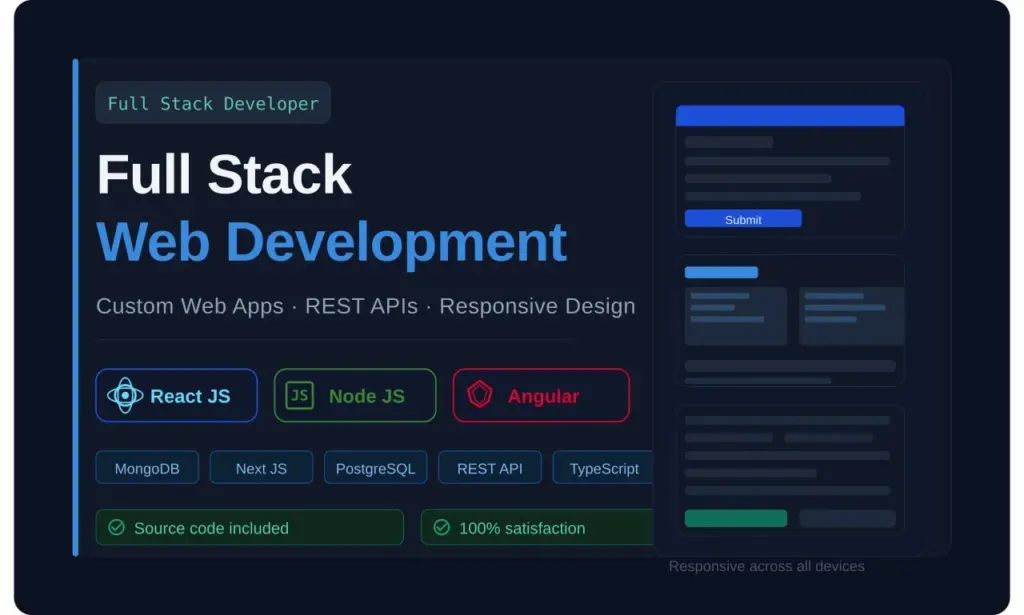
Task: Click the gray button beside the green button
Action: [x=847, y=518]
